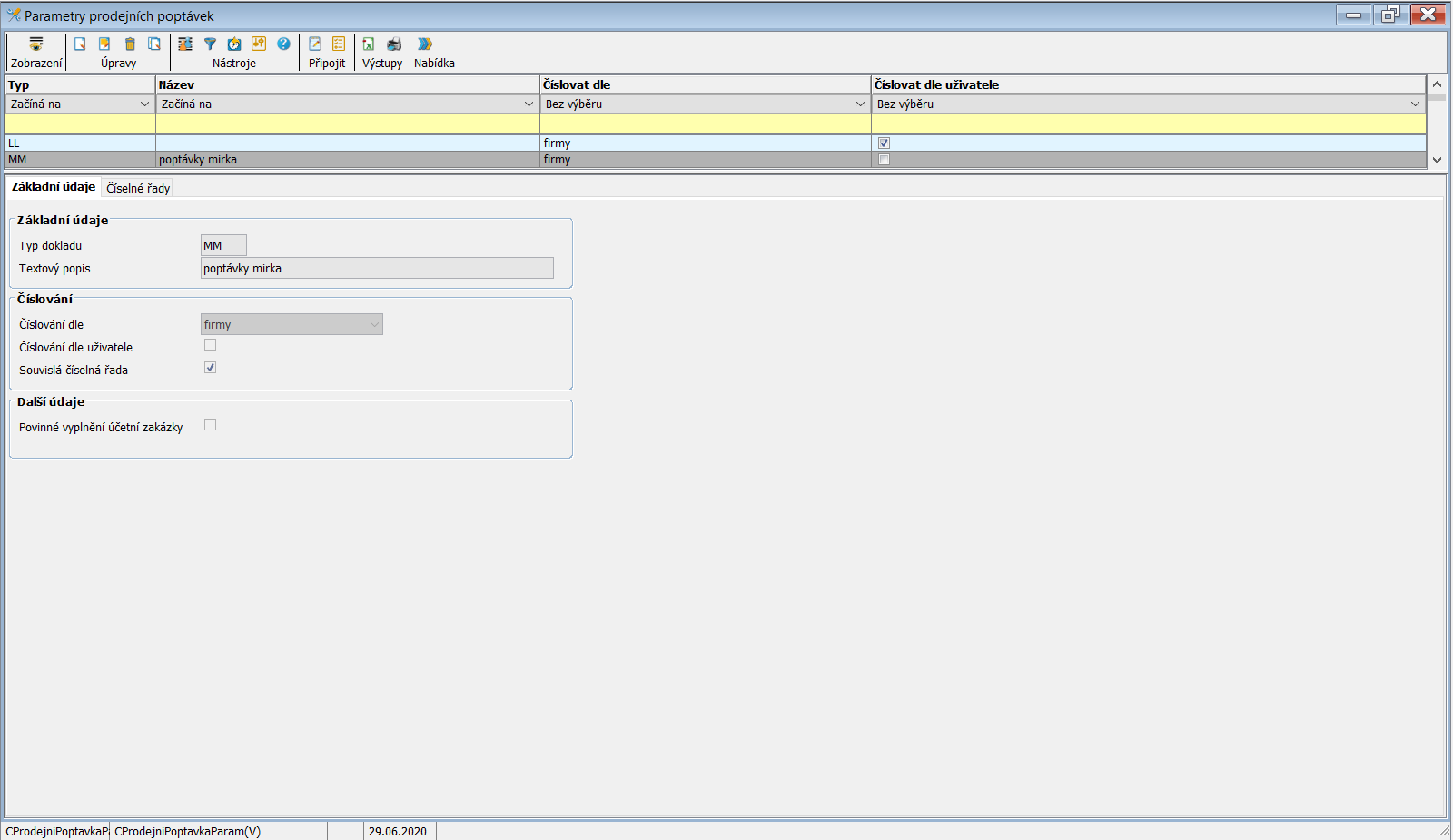Screen dimensions: 1453x840
Task: Click the Nabídka double arrow icon
Action: click(x=425, y=44)
